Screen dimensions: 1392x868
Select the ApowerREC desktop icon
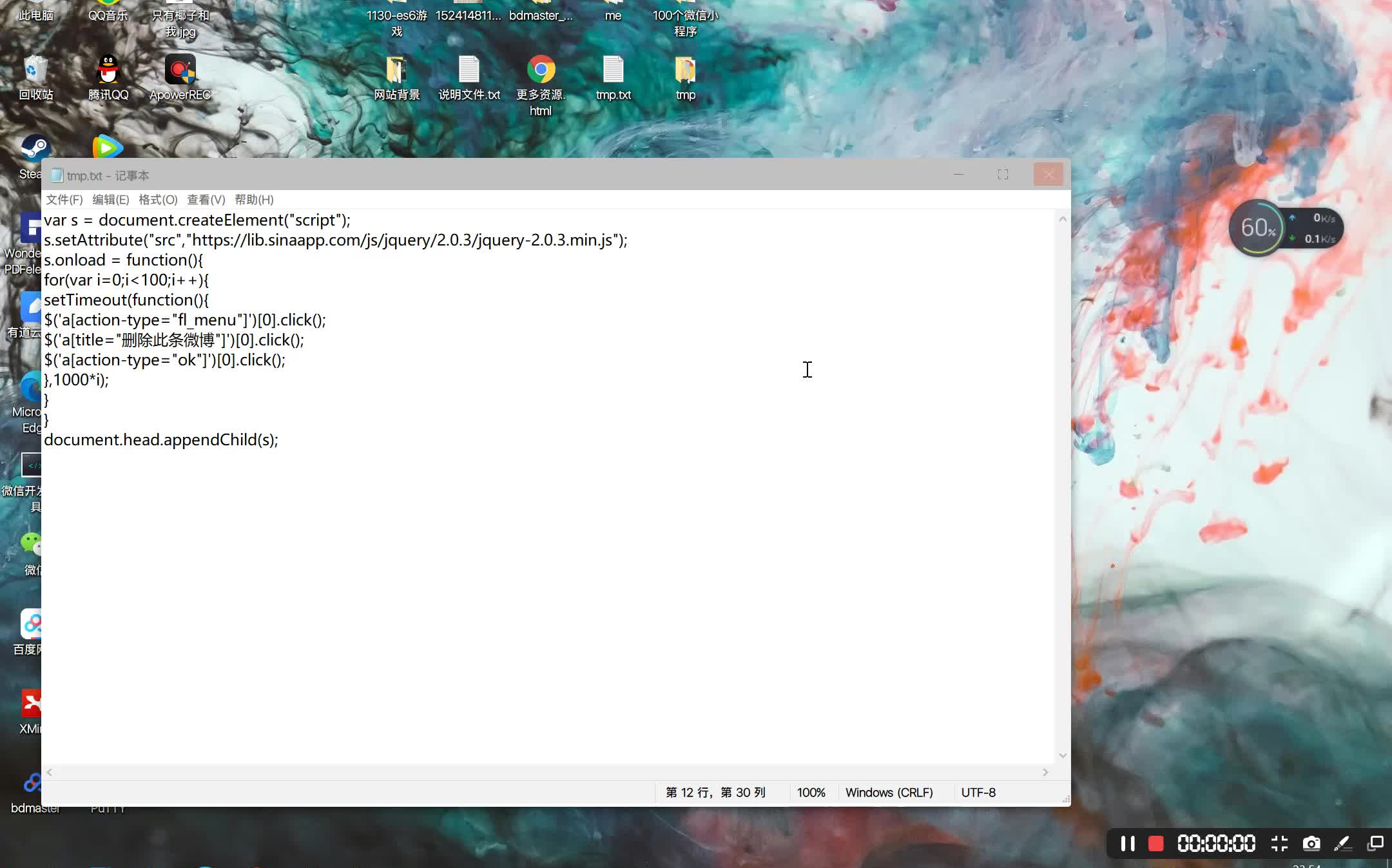[x=180, y=79]
